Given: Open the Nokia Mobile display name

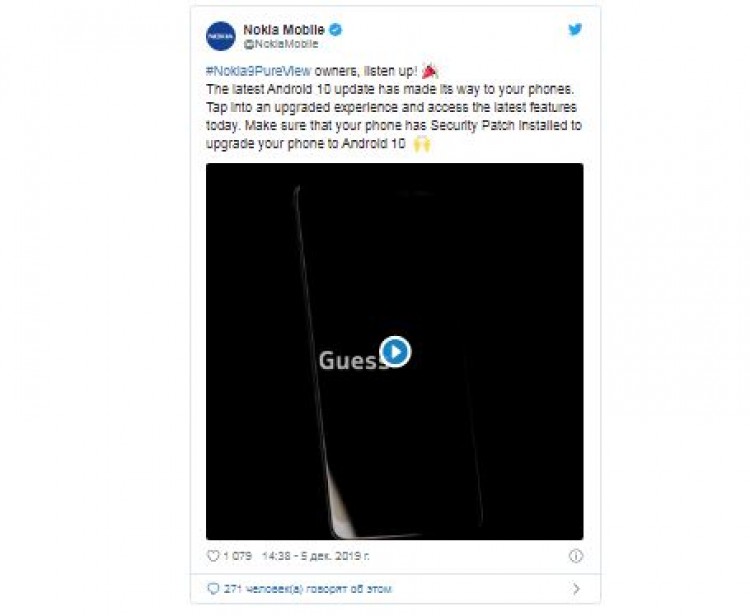Looking at the screenshot, I should pyautogui.click(x=284, y=30).
